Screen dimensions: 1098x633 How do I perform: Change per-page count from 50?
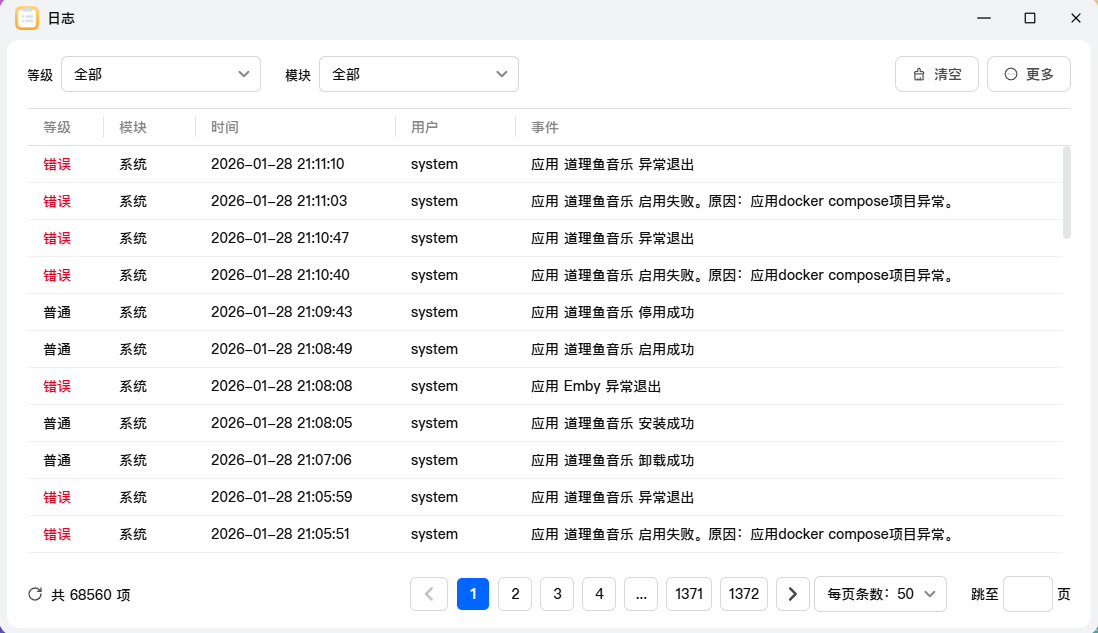coord(880,593)
